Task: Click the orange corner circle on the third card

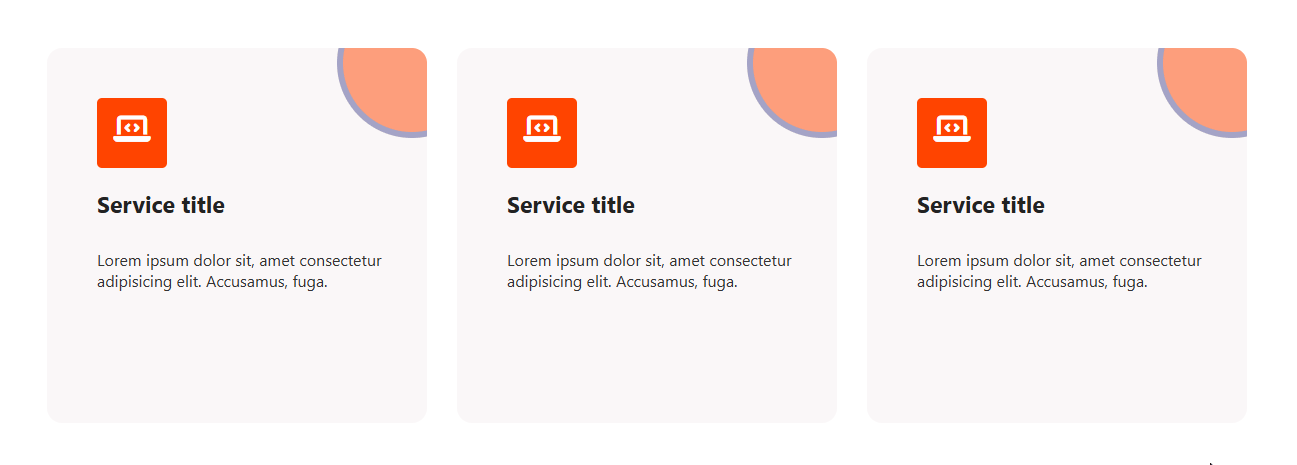Action: (1212, 86)
